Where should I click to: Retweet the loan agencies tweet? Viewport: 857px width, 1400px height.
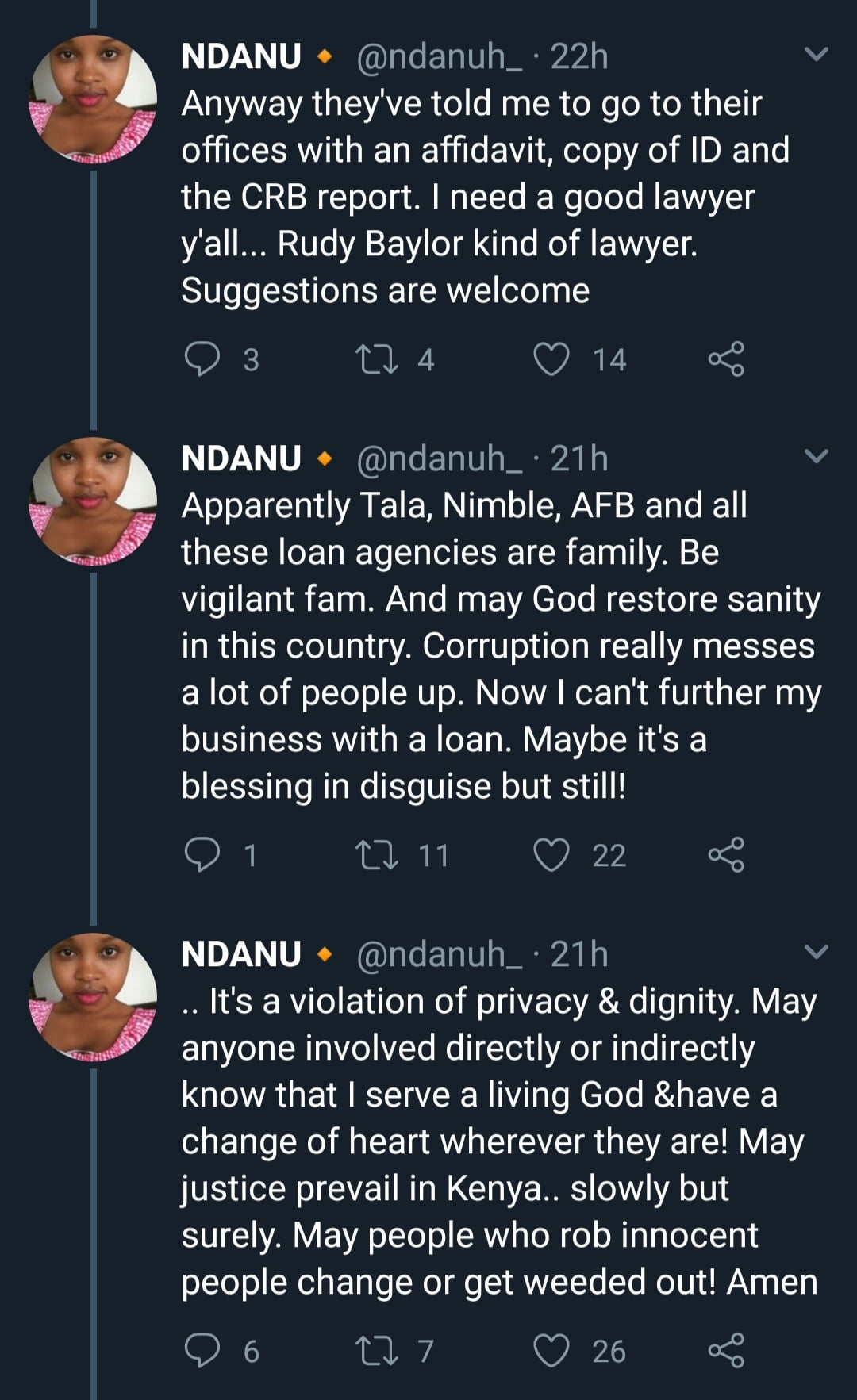click(377, 855)
